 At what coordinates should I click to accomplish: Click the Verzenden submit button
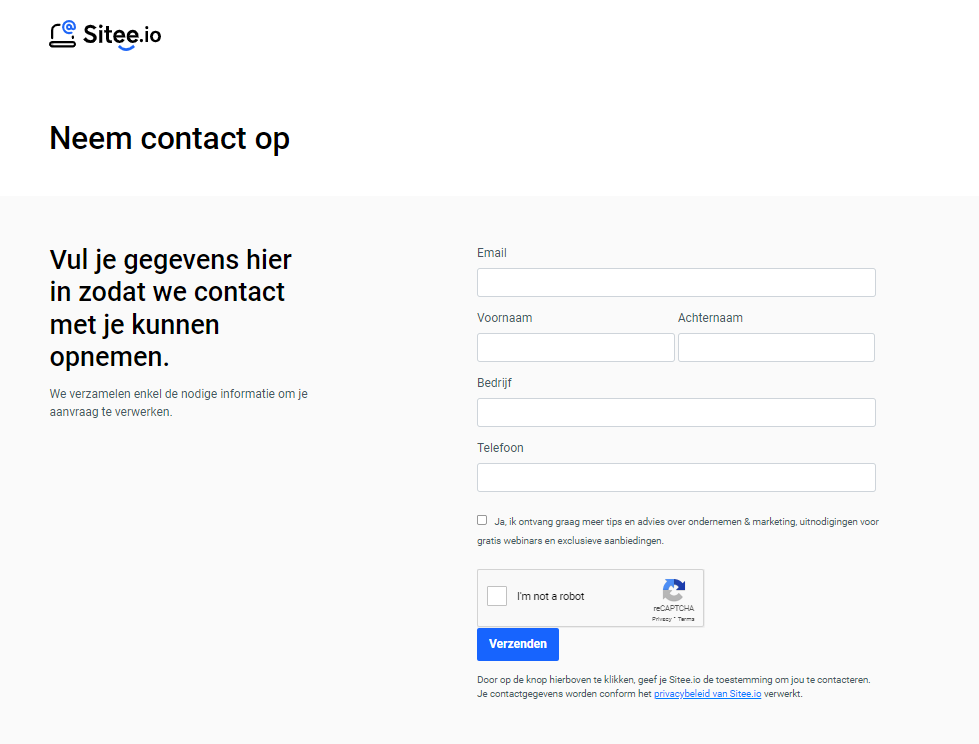pos(518,644)
